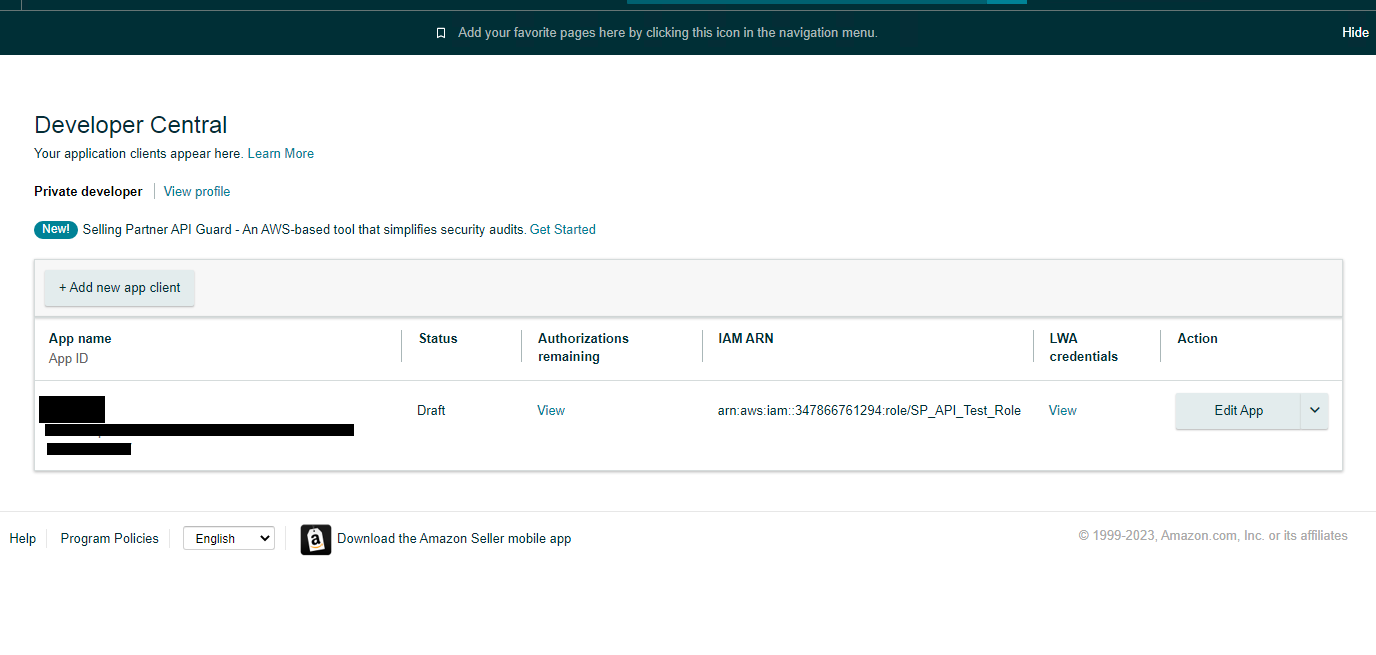1376x655 pixels.
Task: Open the English language dropdown
Action: point(229,539)
